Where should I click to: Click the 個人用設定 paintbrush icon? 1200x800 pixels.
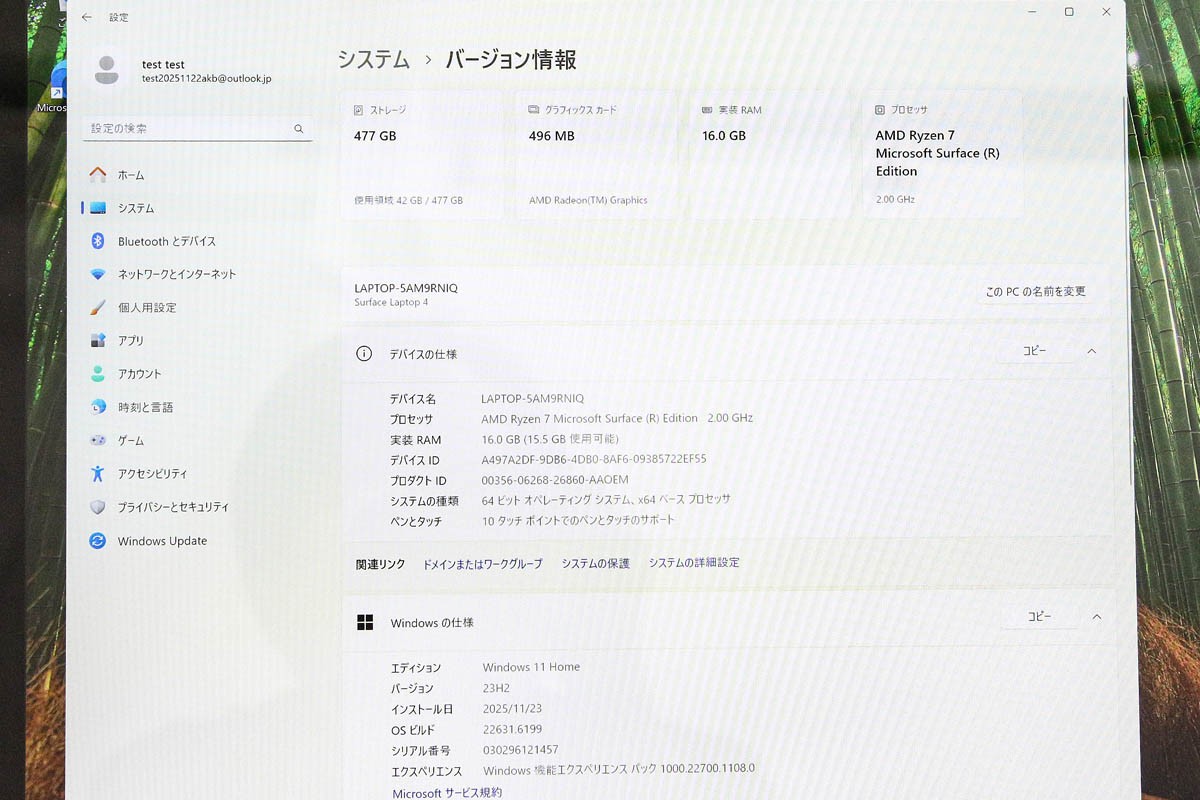(98, 308)
